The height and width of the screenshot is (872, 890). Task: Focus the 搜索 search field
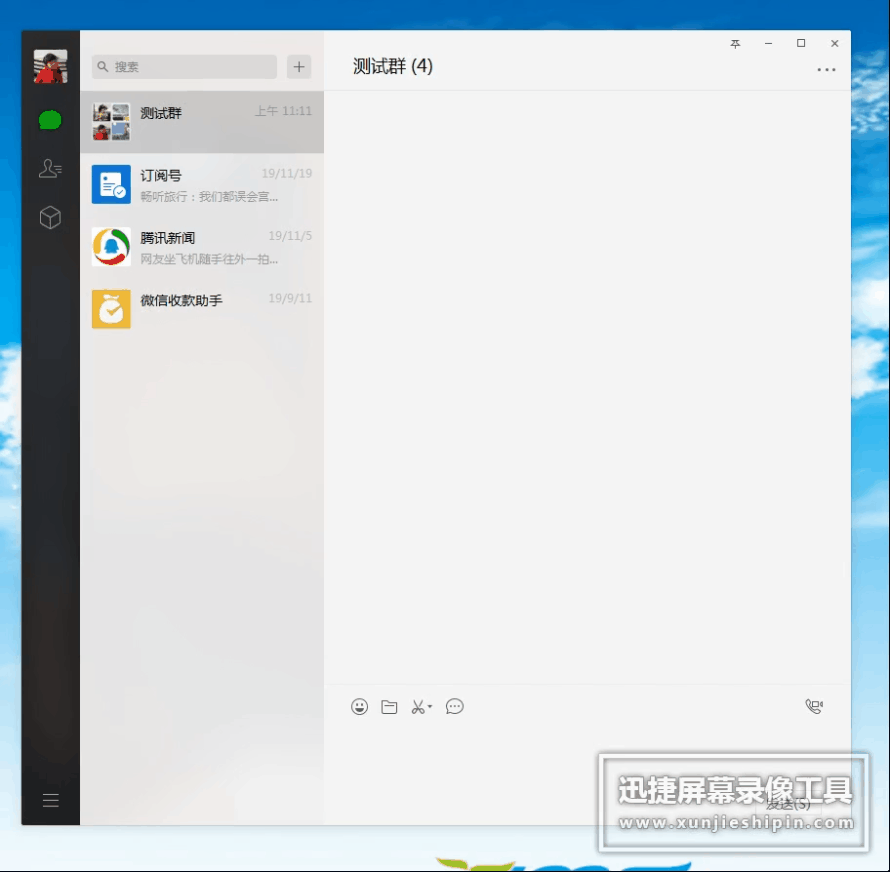184,67
